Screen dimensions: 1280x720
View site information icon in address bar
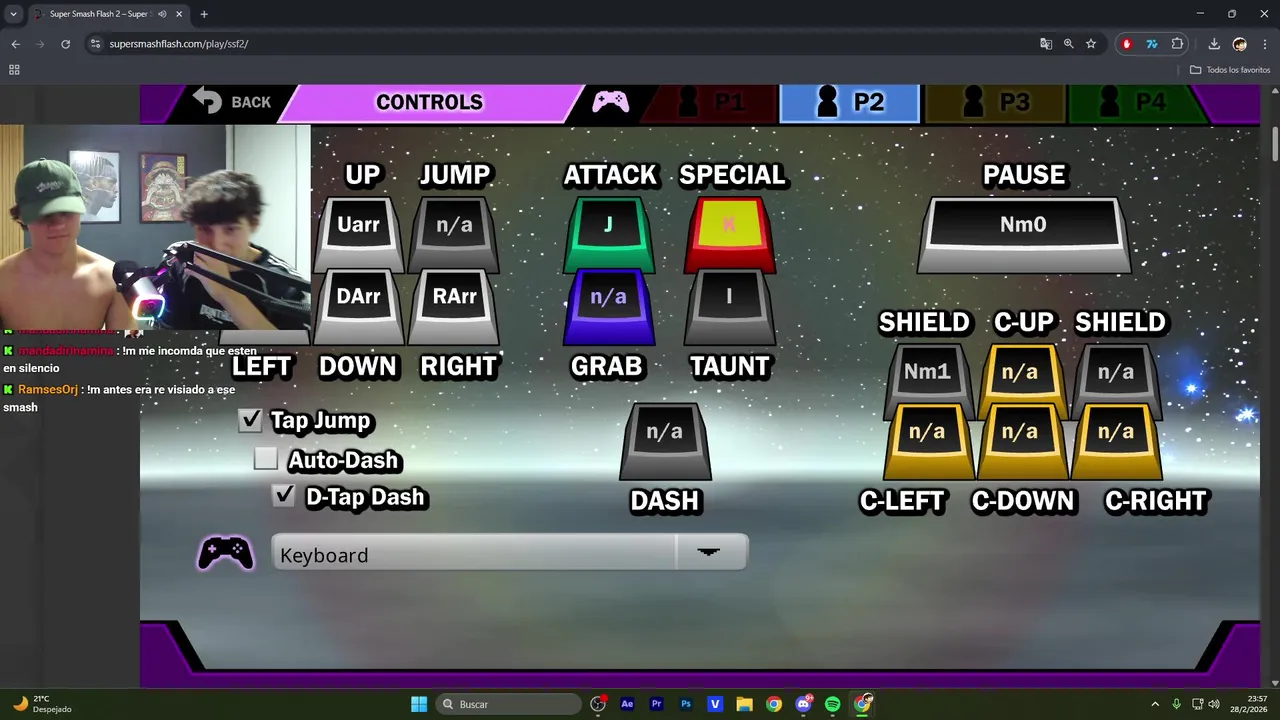pyautogui.click(x=95, y=44)
